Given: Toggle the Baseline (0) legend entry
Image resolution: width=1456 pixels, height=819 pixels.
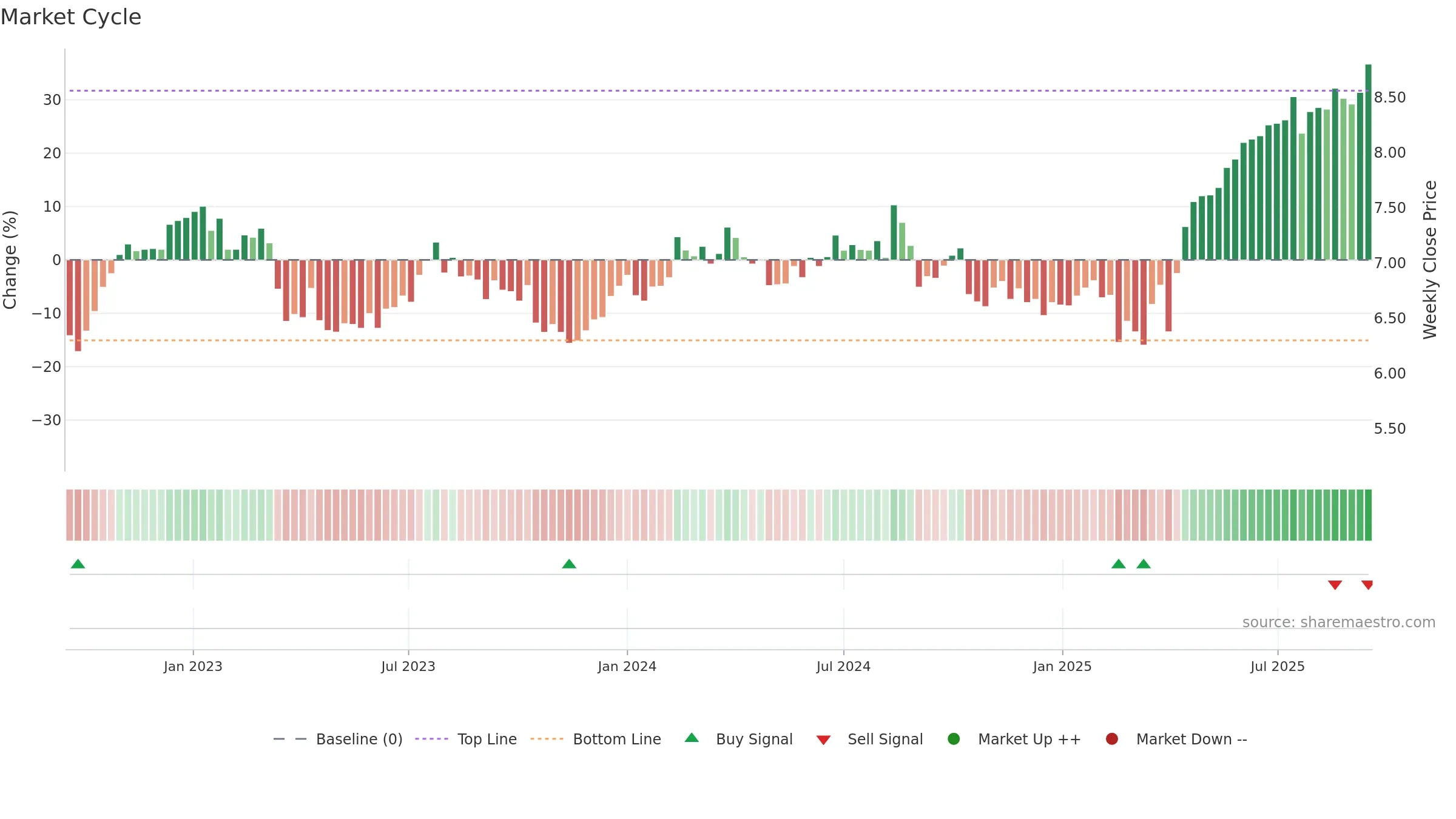Looking at the screenshot, I should [x=338, y=739].
